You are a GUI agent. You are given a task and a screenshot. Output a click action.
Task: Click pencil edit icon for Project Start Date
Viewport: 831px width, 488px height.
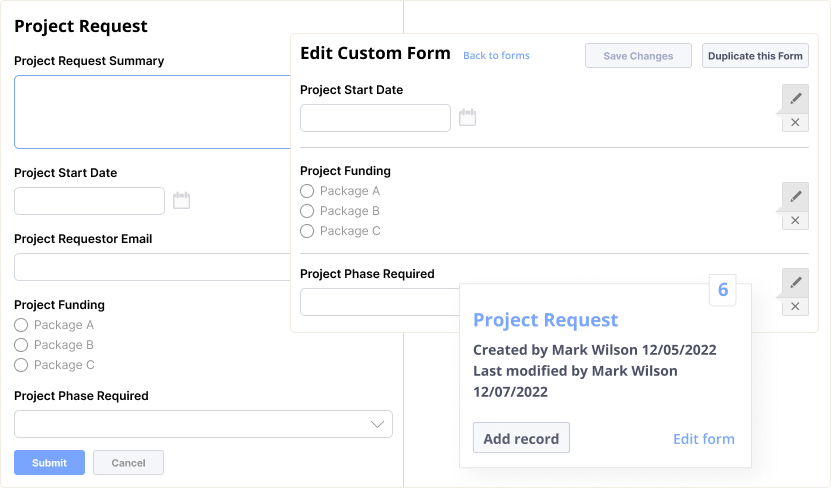click(x=795, y=98)
